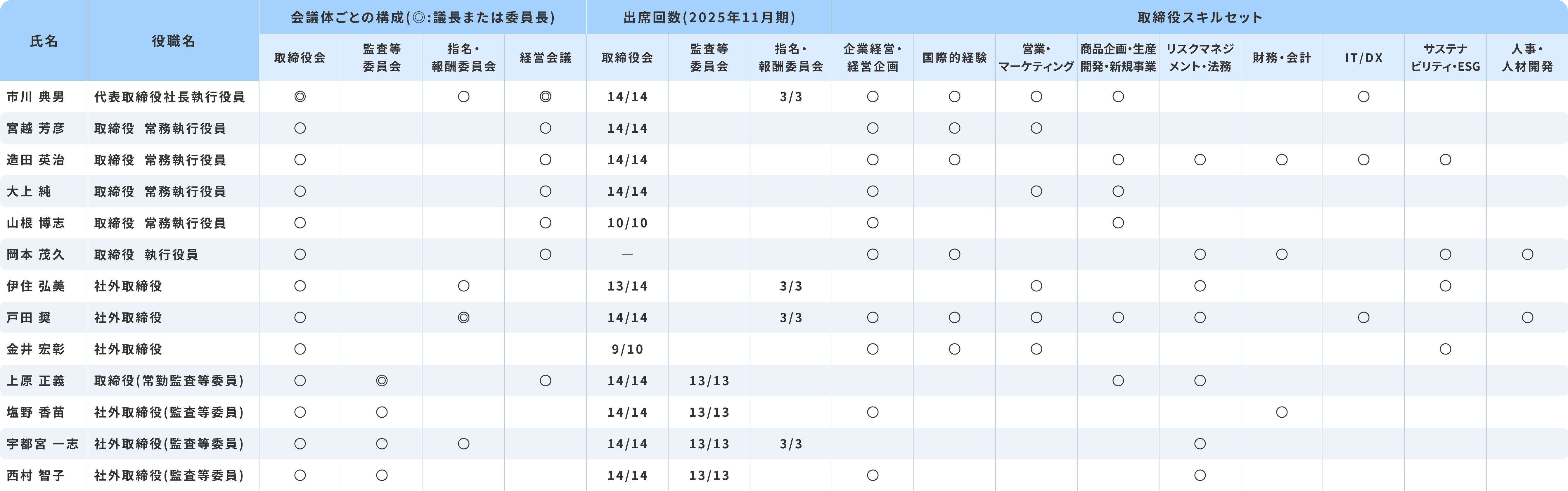
Task: Click the name "造田 英治"
Action: click(x=35, y=160)
